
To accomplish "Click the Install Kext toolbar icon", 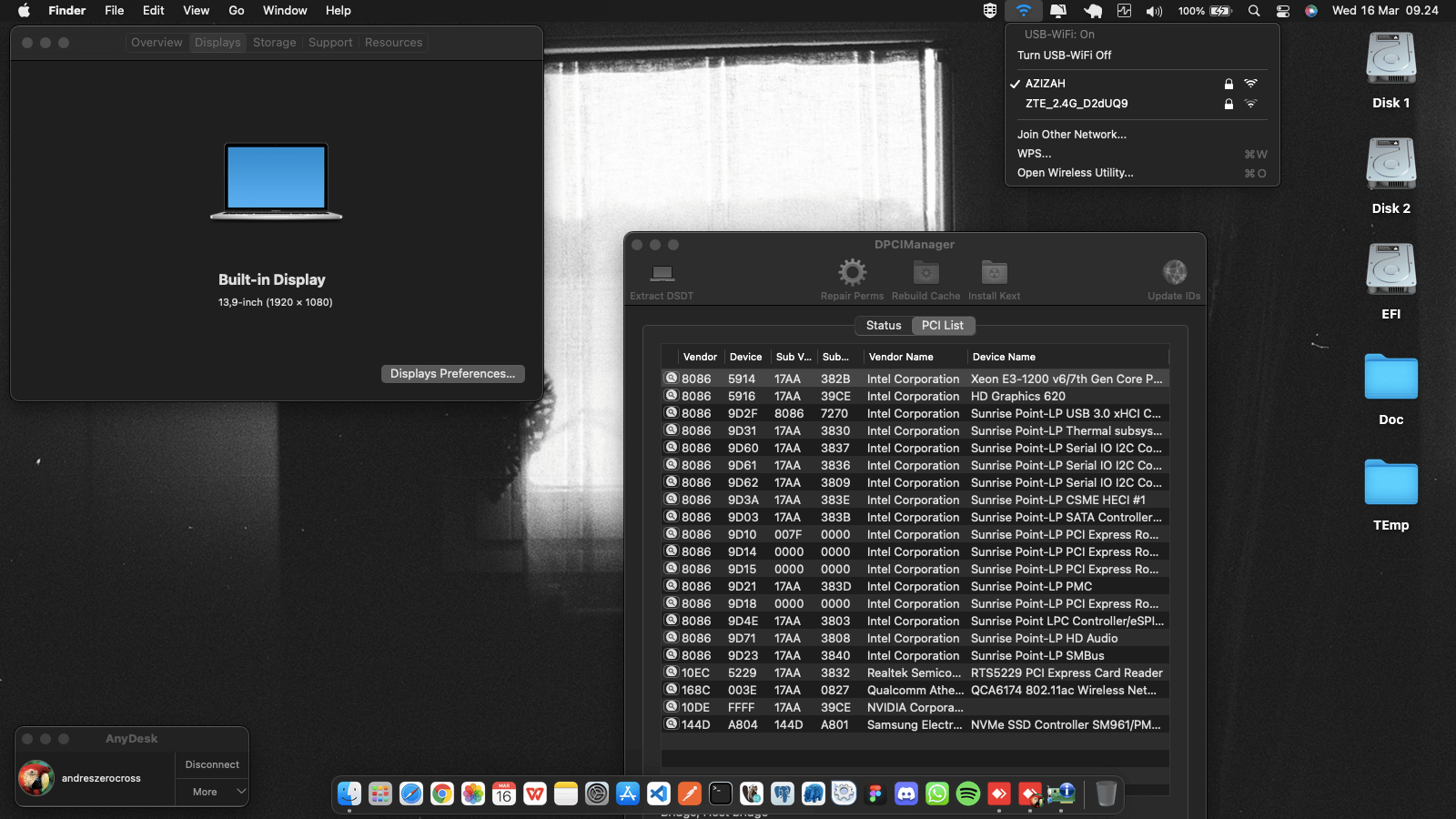I will (x=994, y=272).
